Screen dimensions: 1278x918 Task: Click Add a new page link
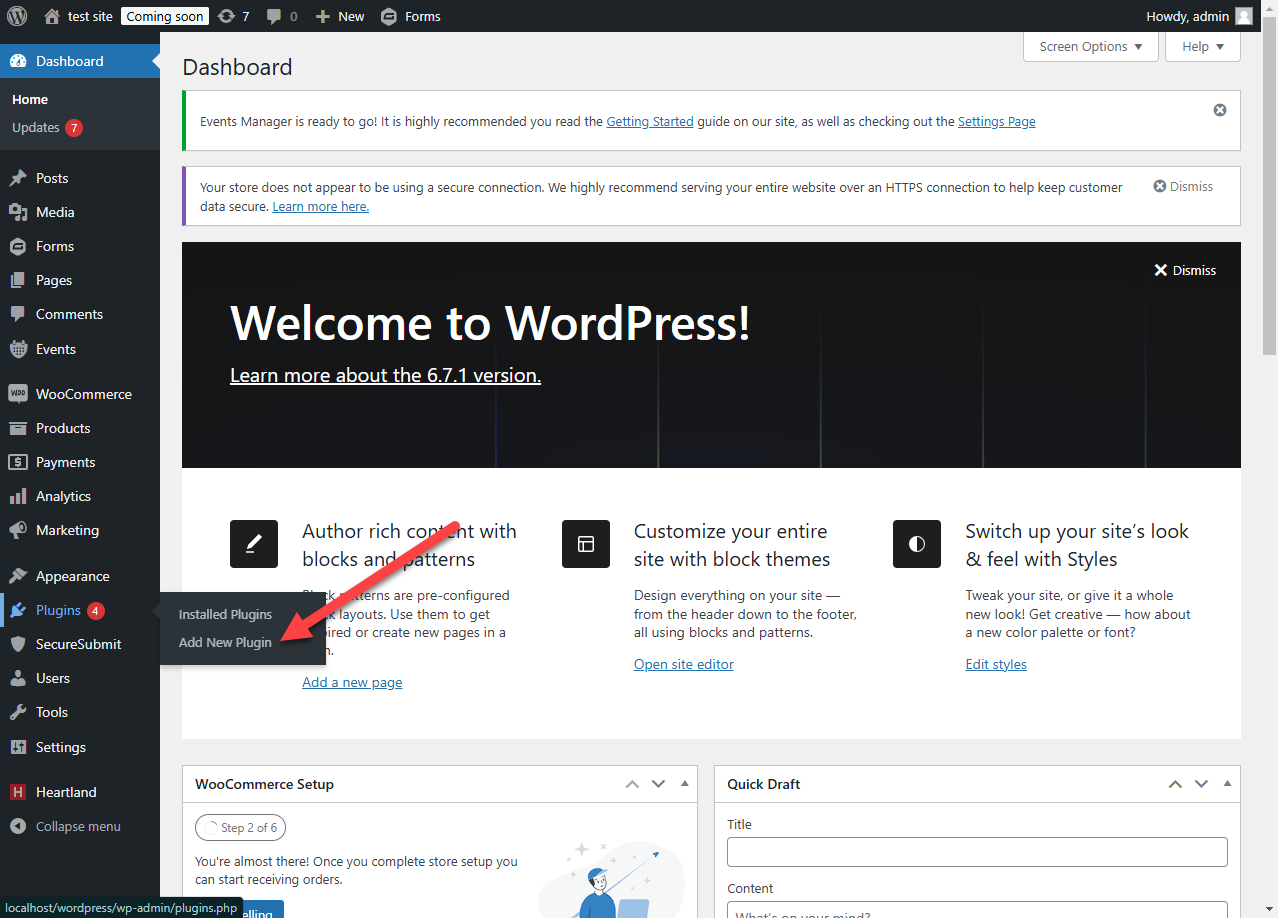[352, 682]
